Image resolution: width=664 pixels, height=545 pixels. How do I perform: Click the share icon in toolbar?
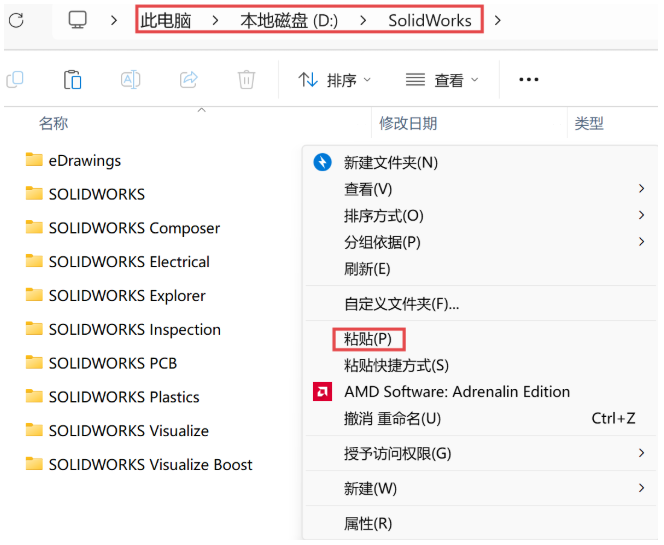click(x=188, y=80)
